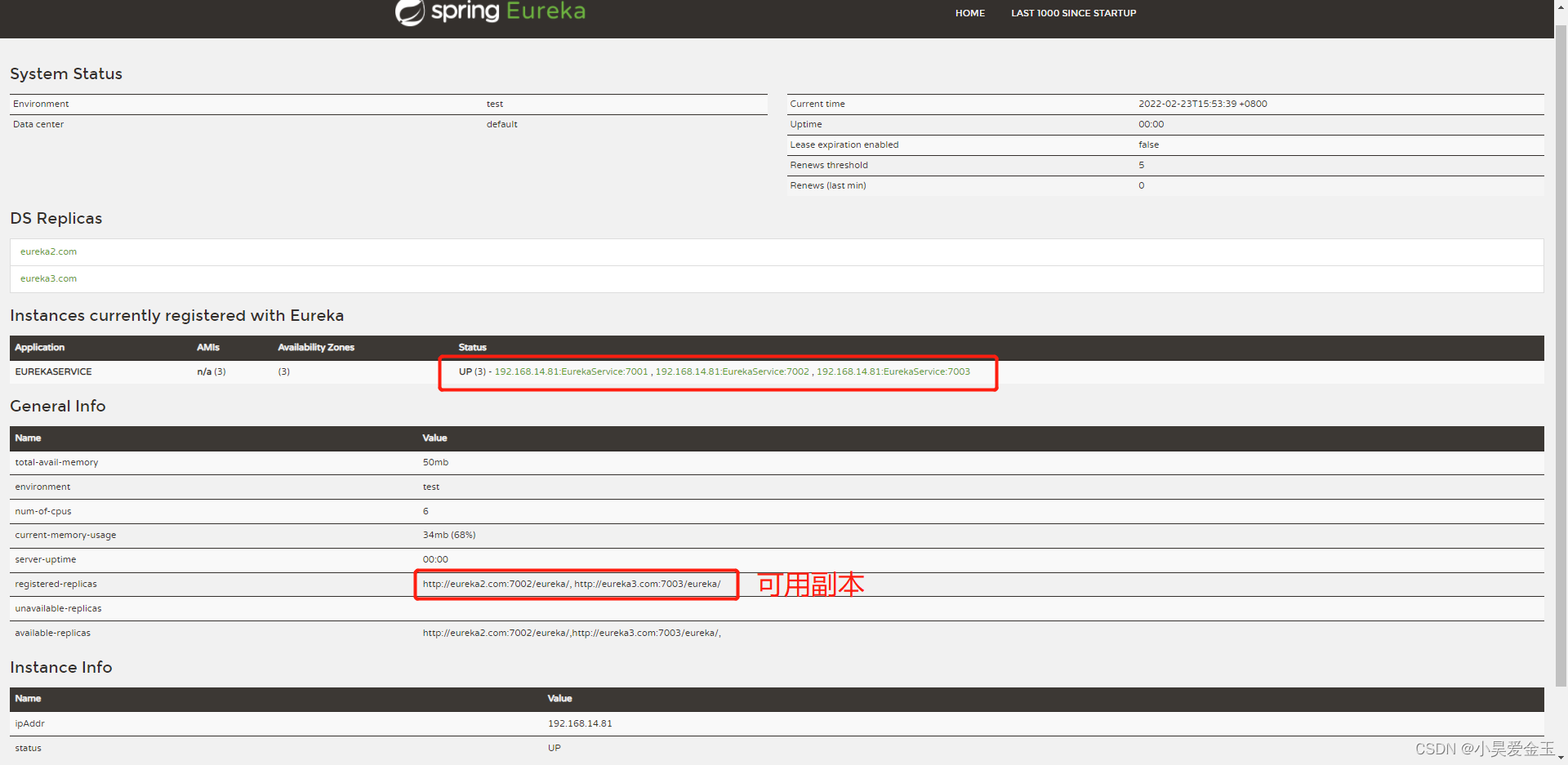Select the Uptime value 00:00 in System Status
The image size is (1568, 765).
click(x=1151, y=124)
